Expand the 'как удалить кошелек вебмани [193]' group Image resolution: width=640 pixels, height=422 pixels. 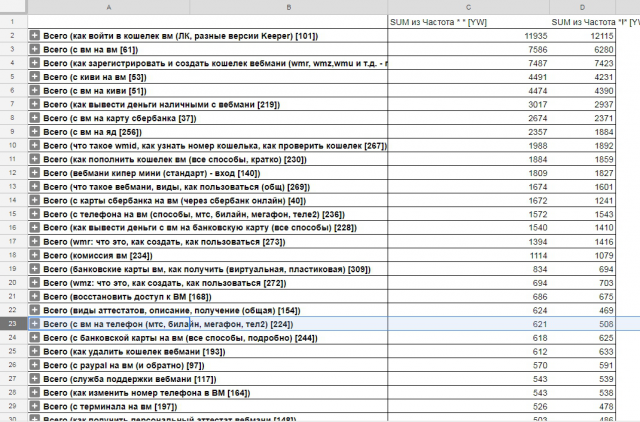(x=35, y=351)
